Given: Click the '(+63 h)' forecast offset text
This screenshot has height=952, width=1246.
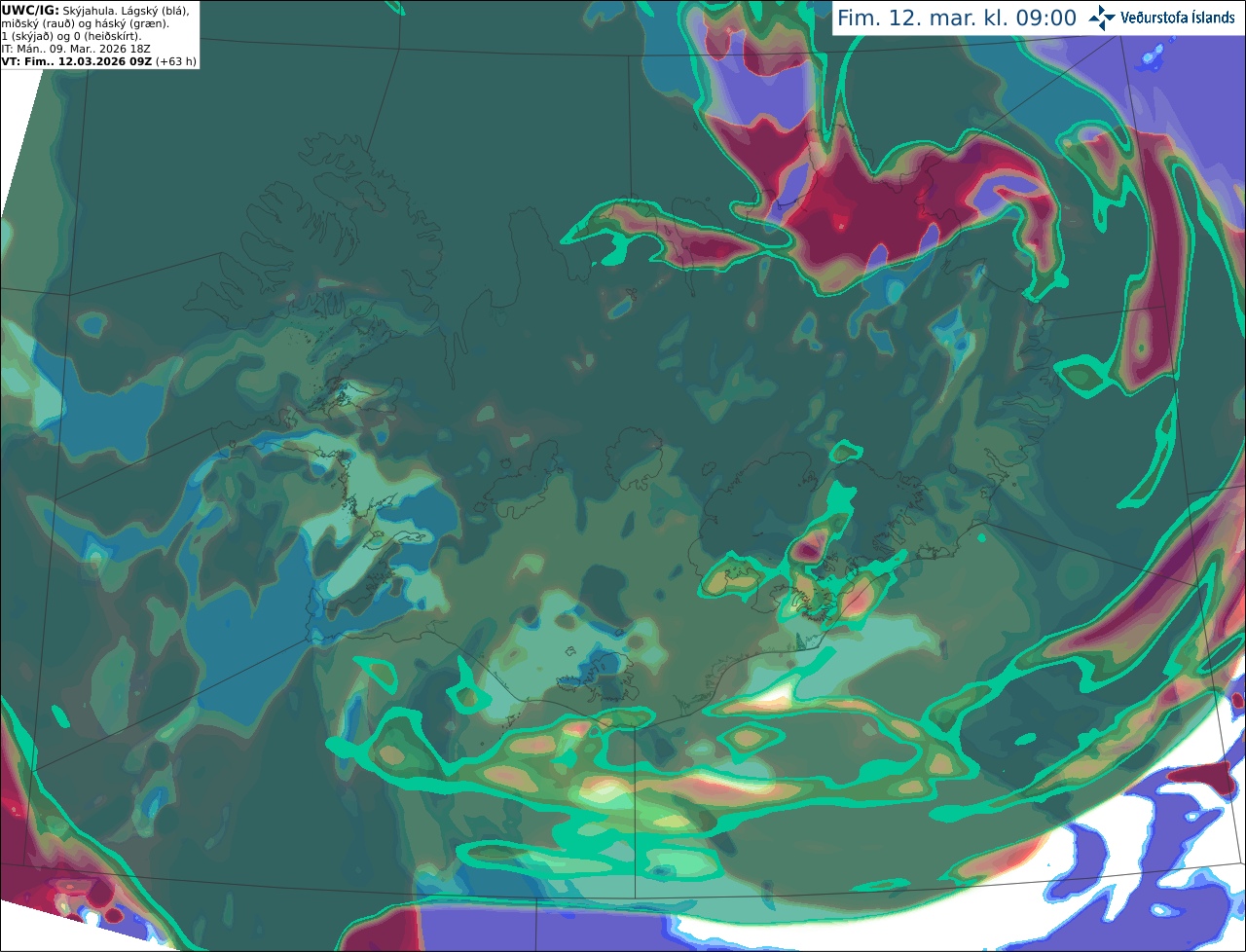Looking at the screenshot, I should (x=176, y=60).
